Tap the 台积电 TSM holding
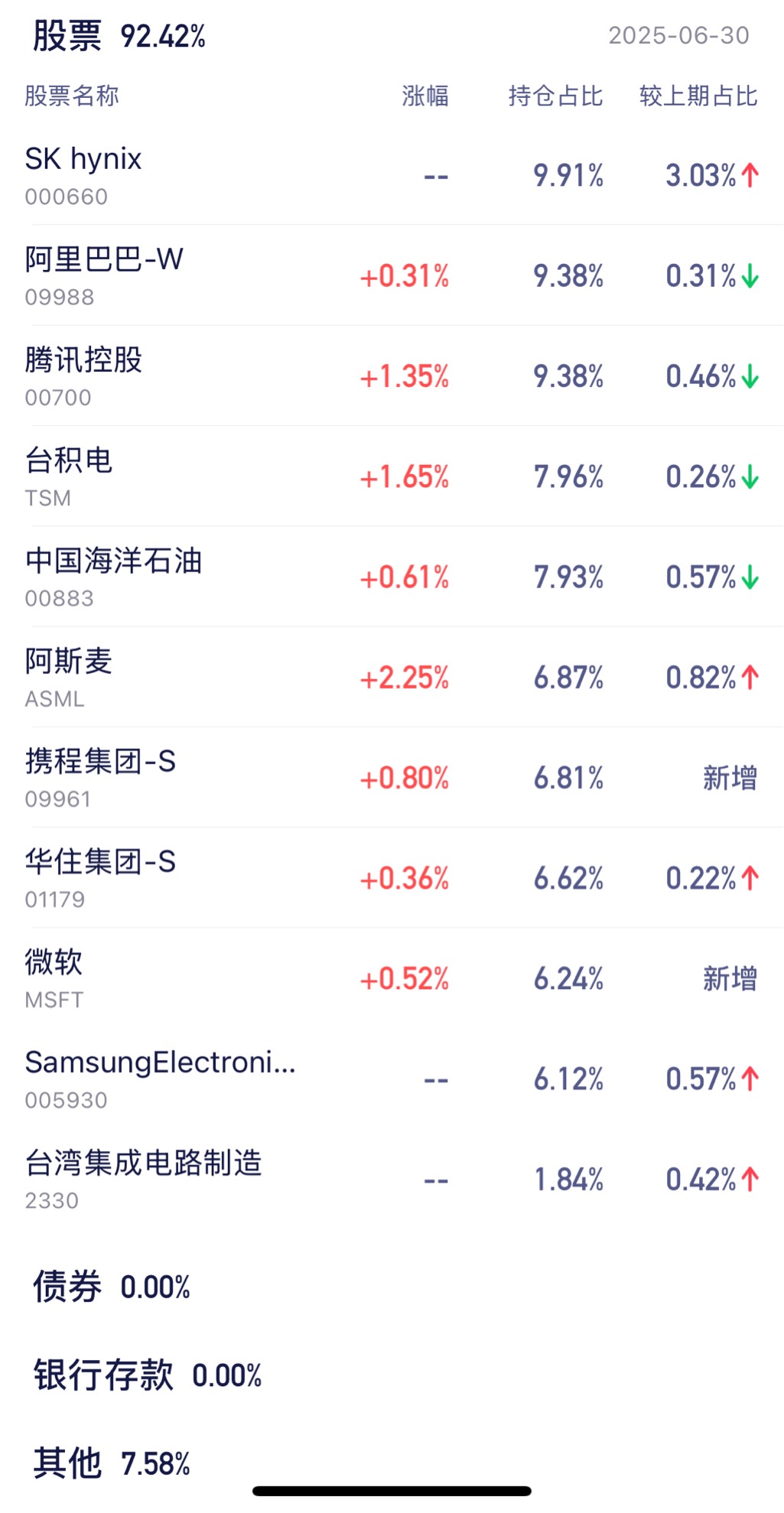Viewport: 784px width, 1513px height. click(x=392, y=476)
